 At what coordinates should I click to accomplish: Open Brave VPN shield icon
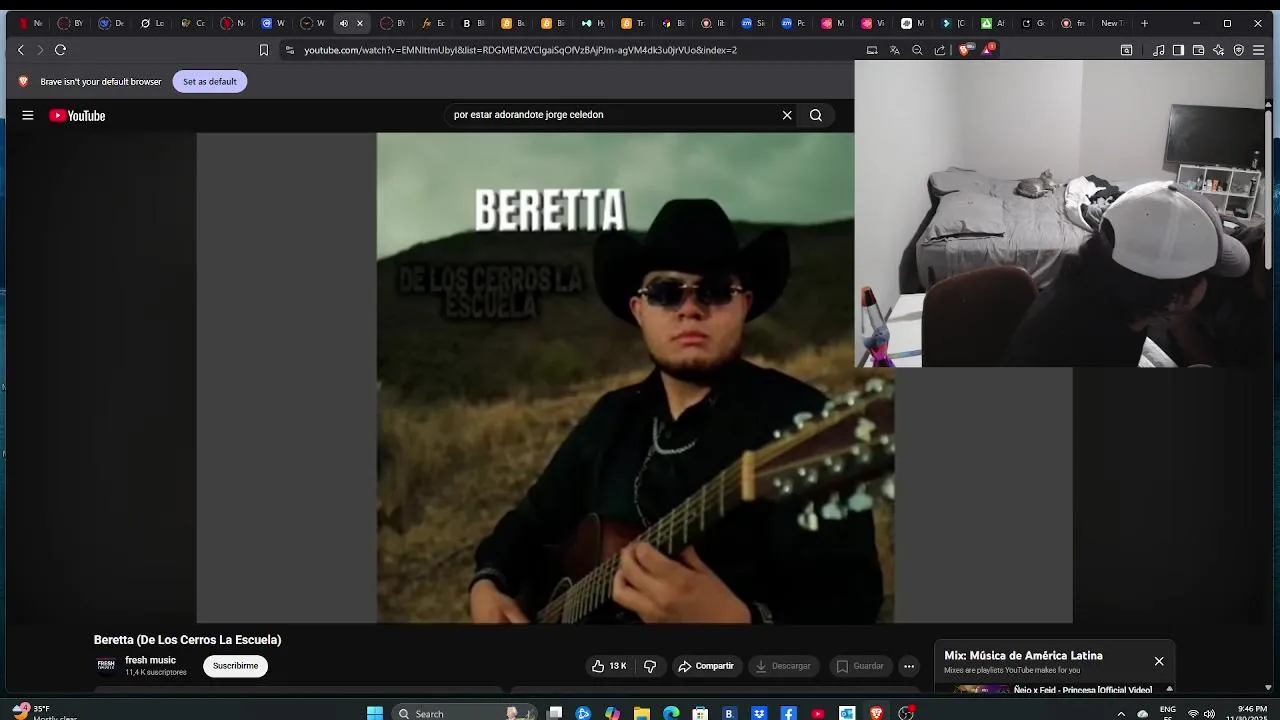[x=1238, y=50]
